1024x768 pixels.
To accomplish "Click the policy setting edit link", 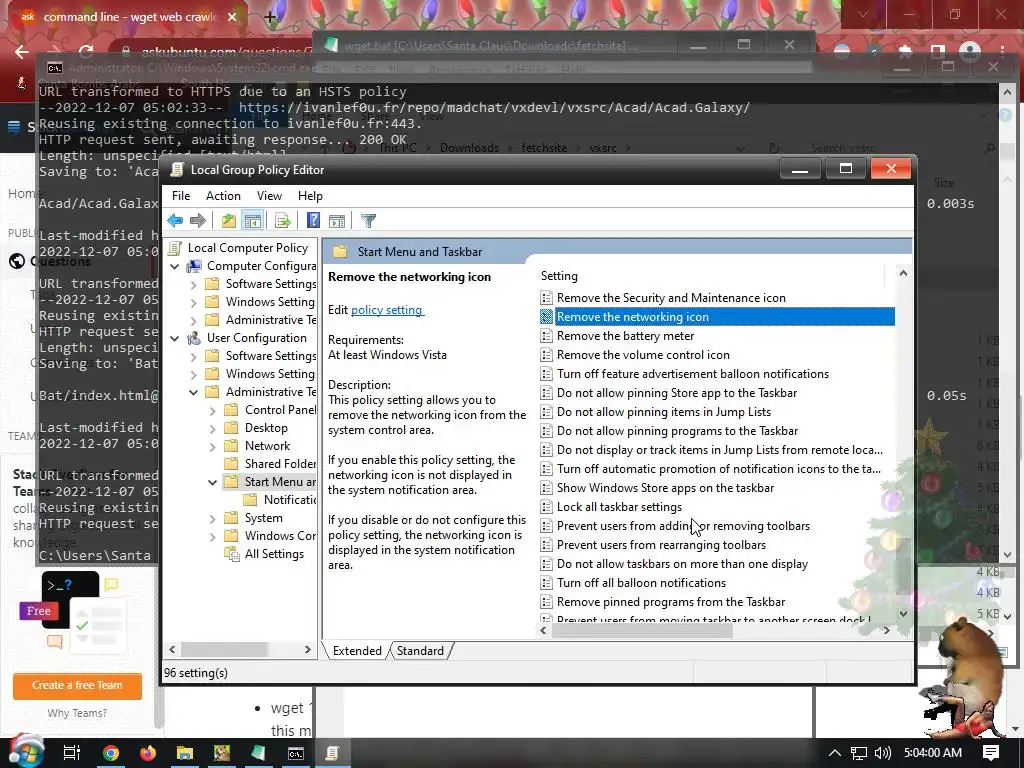I will pos(387,310).
